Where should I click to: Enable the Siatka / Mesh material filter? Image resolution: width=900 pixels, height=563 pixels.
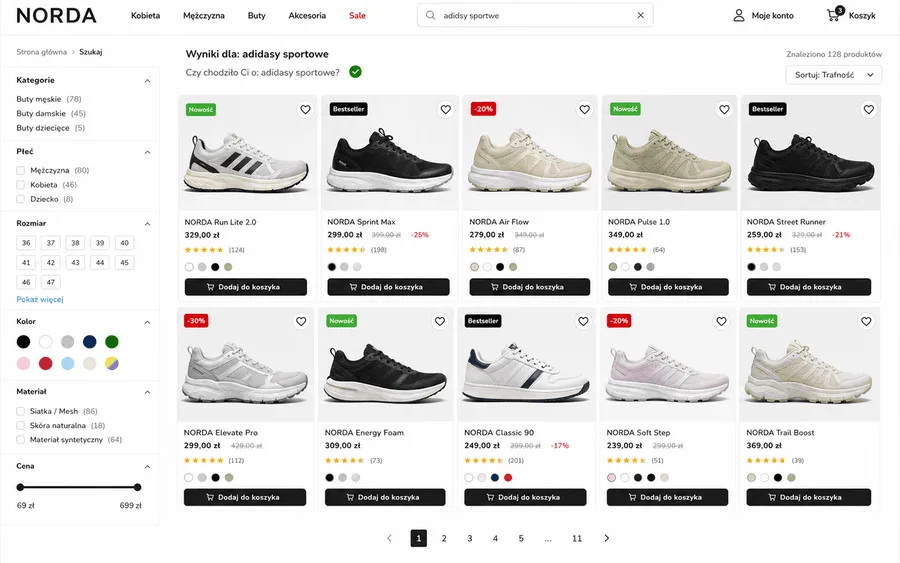pos(21,411)
